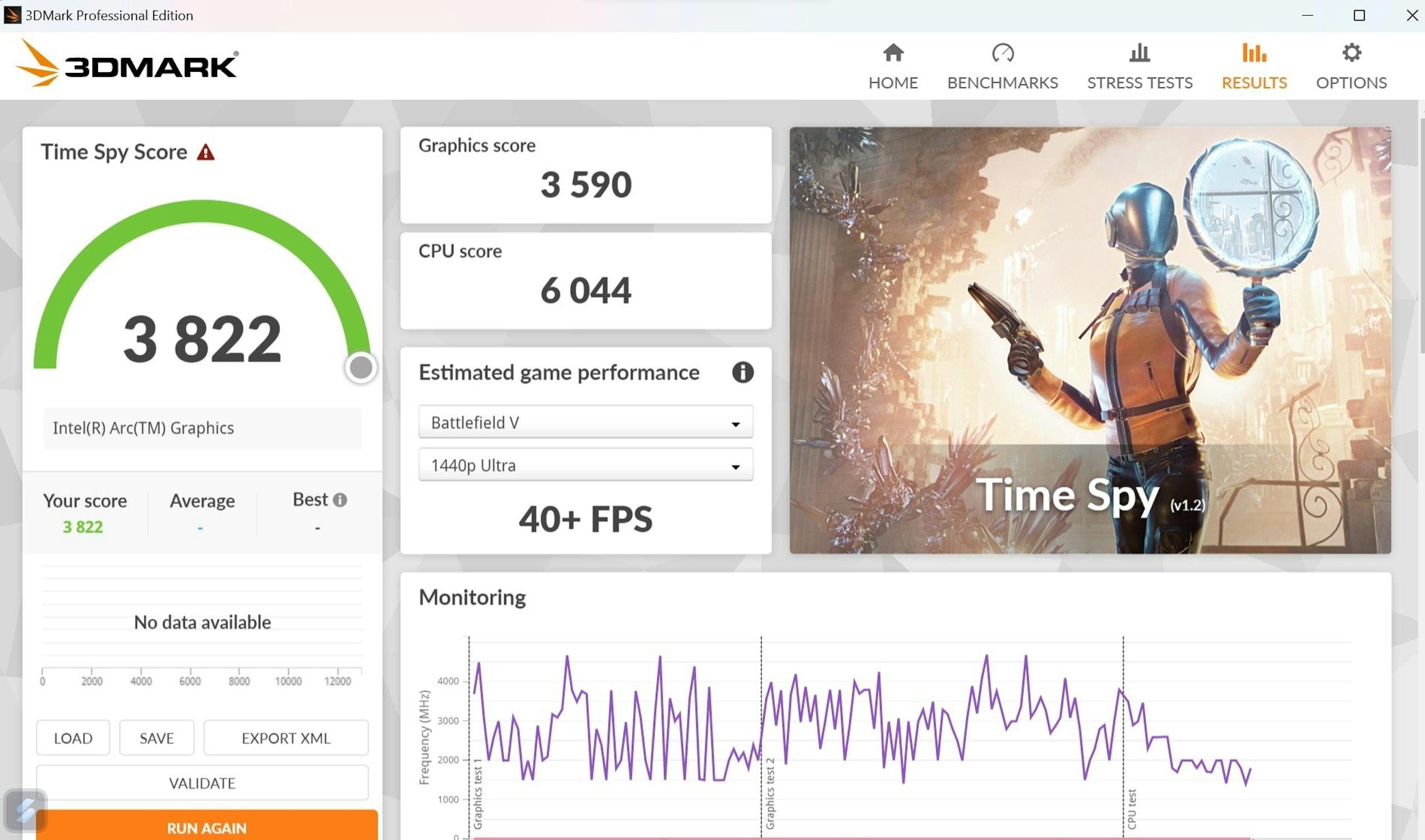The width and height of the screenshot is (1425, 840).
Task: Select the RESULTS tab
Action: coord(1254,67)
